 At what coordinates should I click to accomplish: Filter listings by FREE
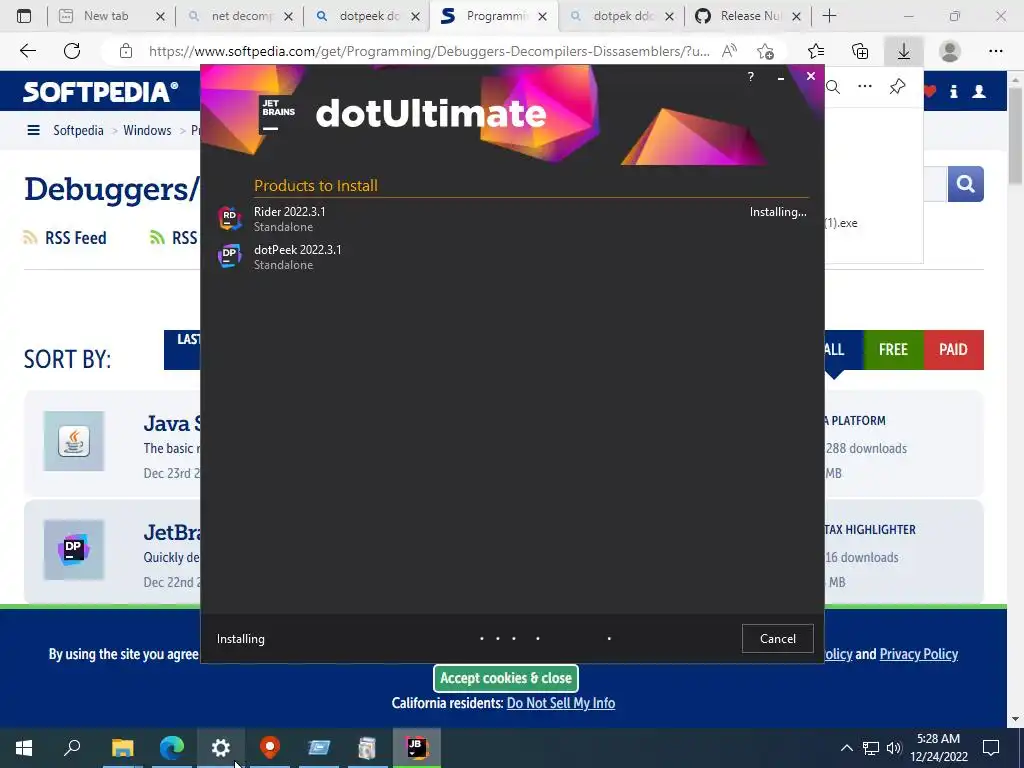point(893,349)
